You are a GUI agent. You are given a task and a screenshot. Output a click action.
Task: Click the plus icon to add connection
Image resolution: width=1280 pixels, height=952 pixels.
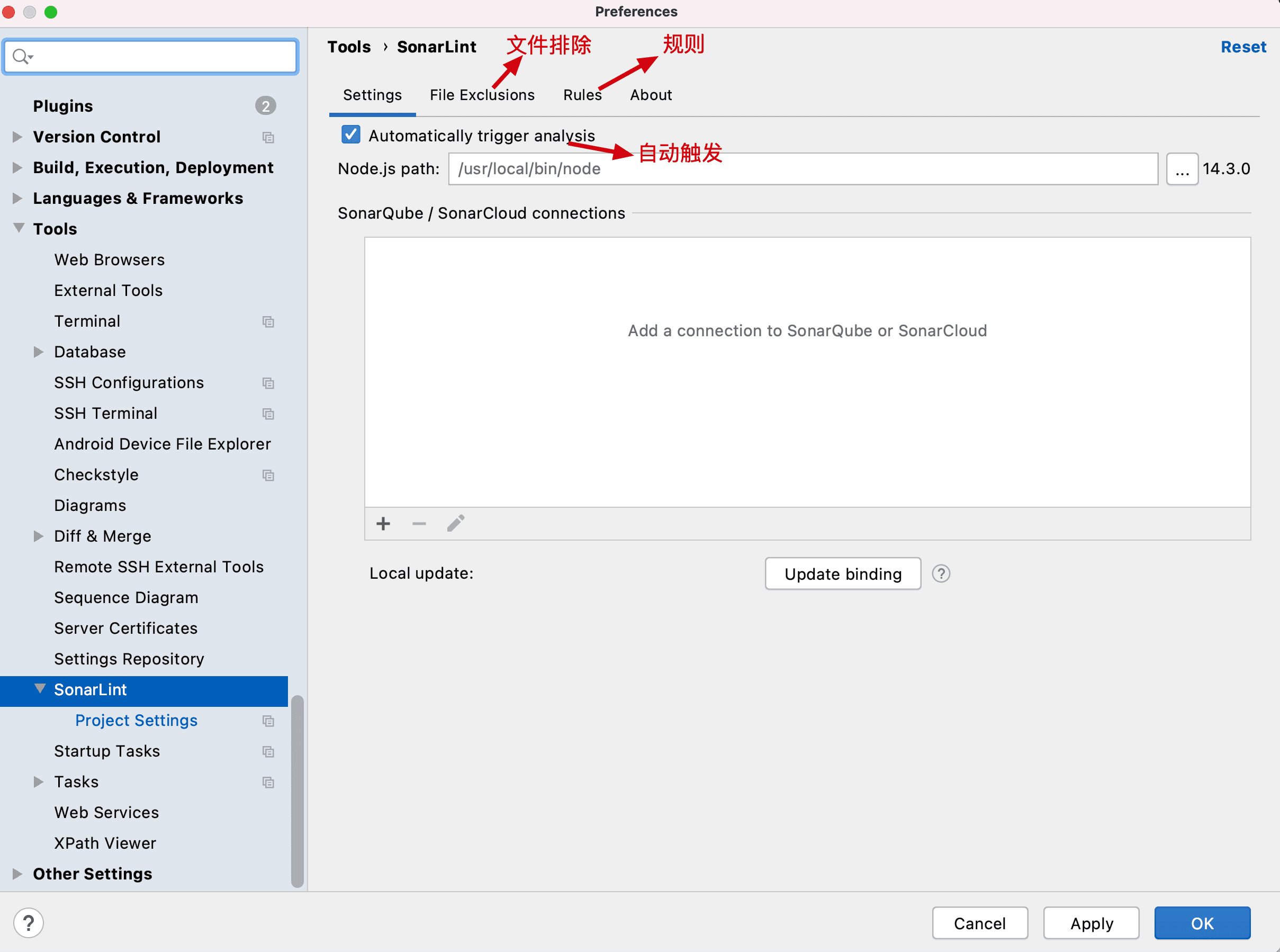point(383,523)
